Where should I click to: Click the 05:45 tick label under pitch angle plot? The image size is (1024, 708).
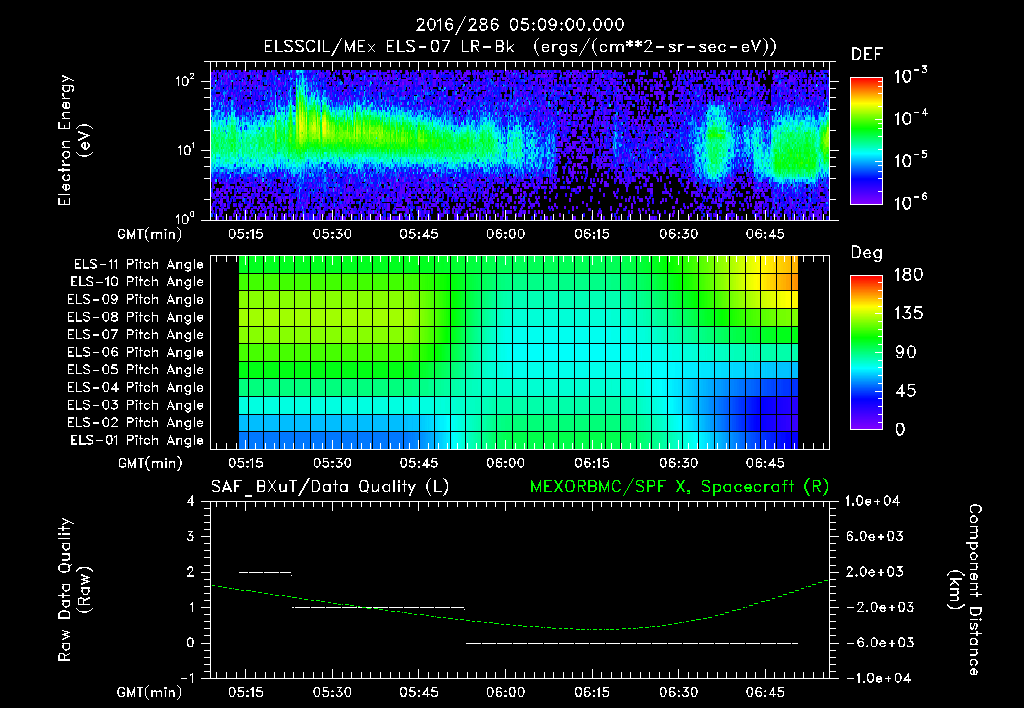[x=419, y=463]
